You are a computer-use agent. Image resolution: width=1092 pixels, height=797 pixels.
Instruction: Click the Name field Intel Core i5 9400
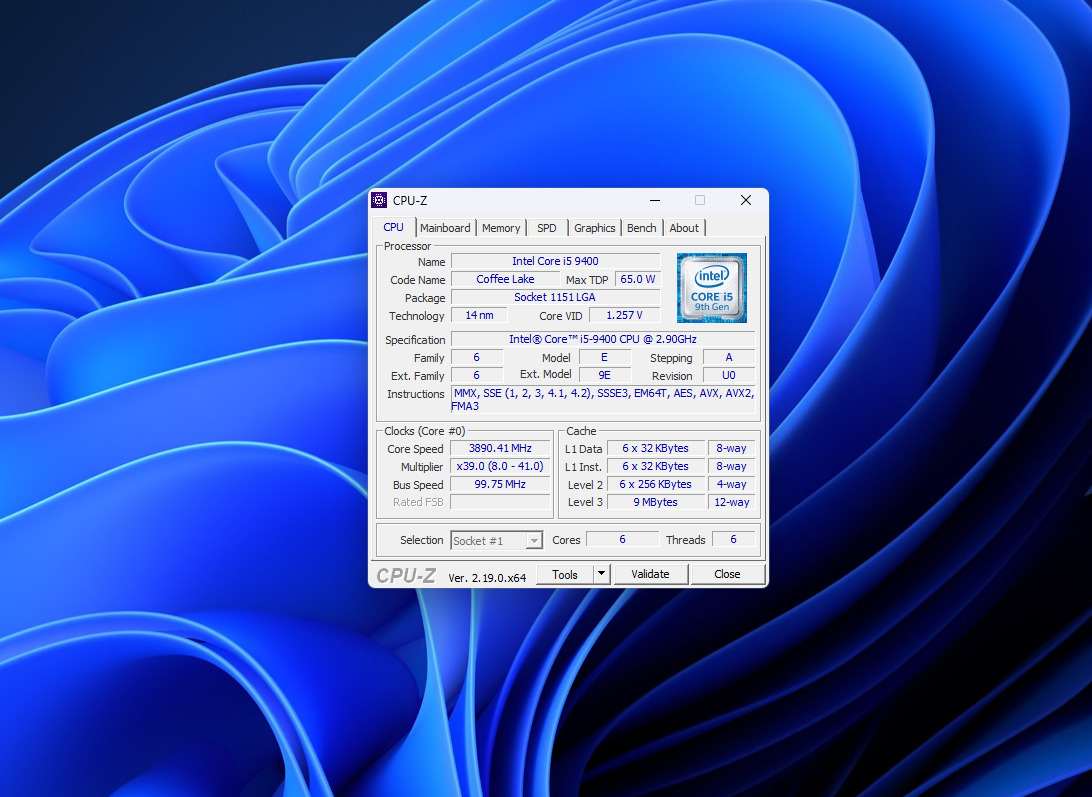tap(555, 261)
